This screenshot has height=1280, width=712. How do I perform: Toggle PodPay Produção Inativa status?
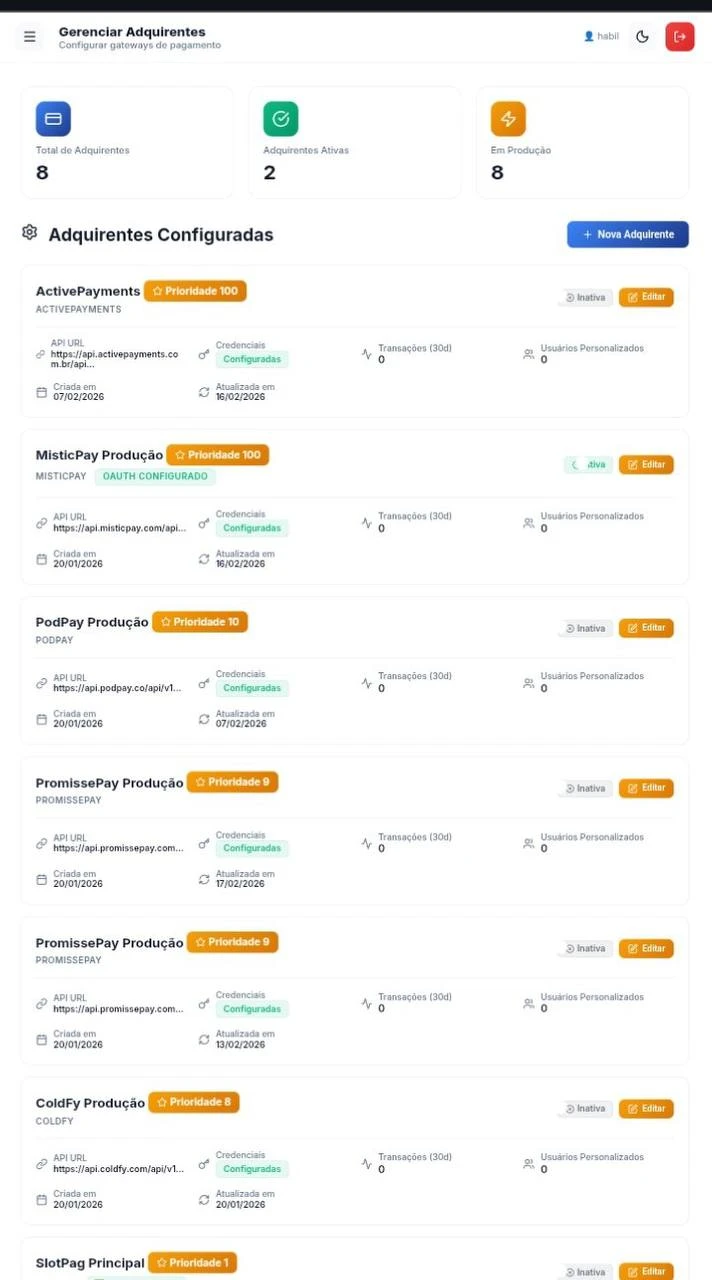click(x=586, y=628)
